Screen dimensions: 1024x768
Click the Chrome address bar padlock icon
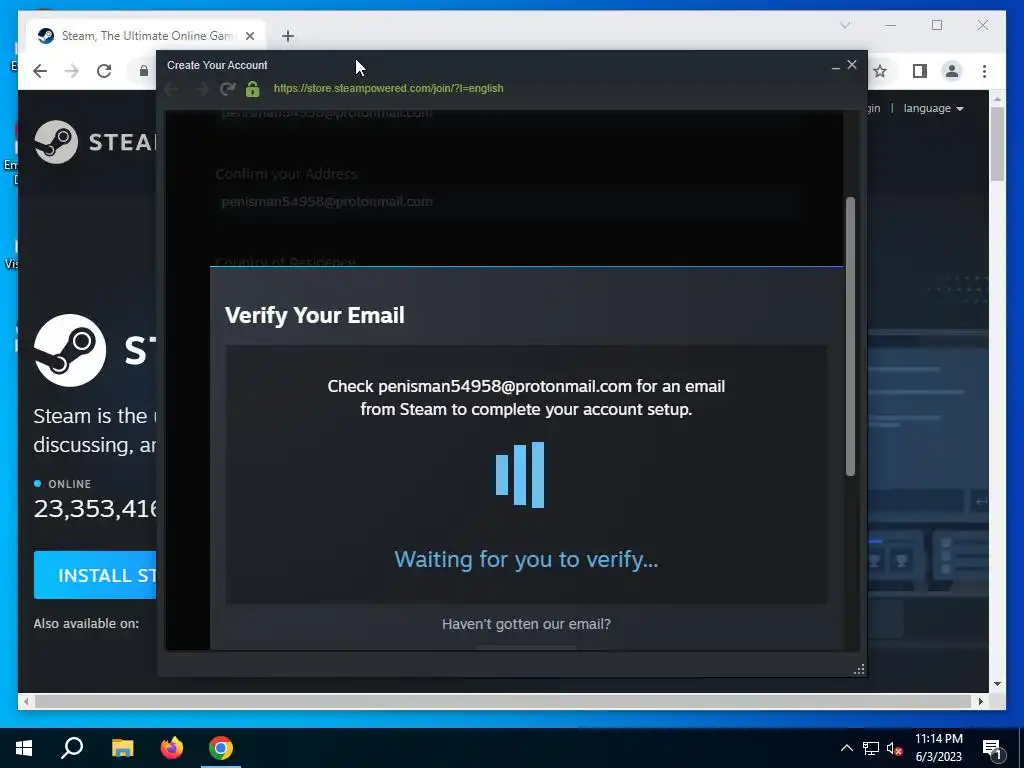pyautogui.click(x=144, y=71)
